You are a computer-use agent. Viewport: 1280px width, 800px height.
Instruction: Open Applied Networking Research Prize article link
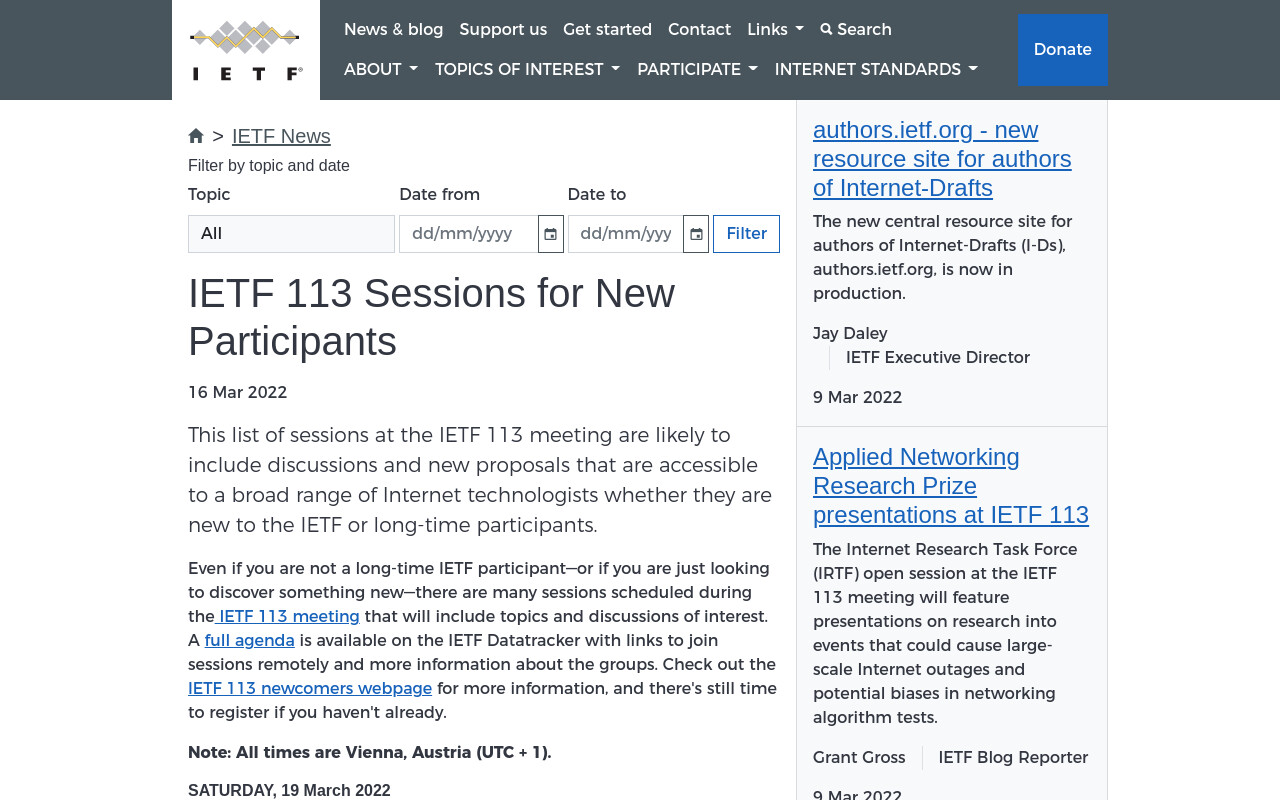[x=951, y=486]
